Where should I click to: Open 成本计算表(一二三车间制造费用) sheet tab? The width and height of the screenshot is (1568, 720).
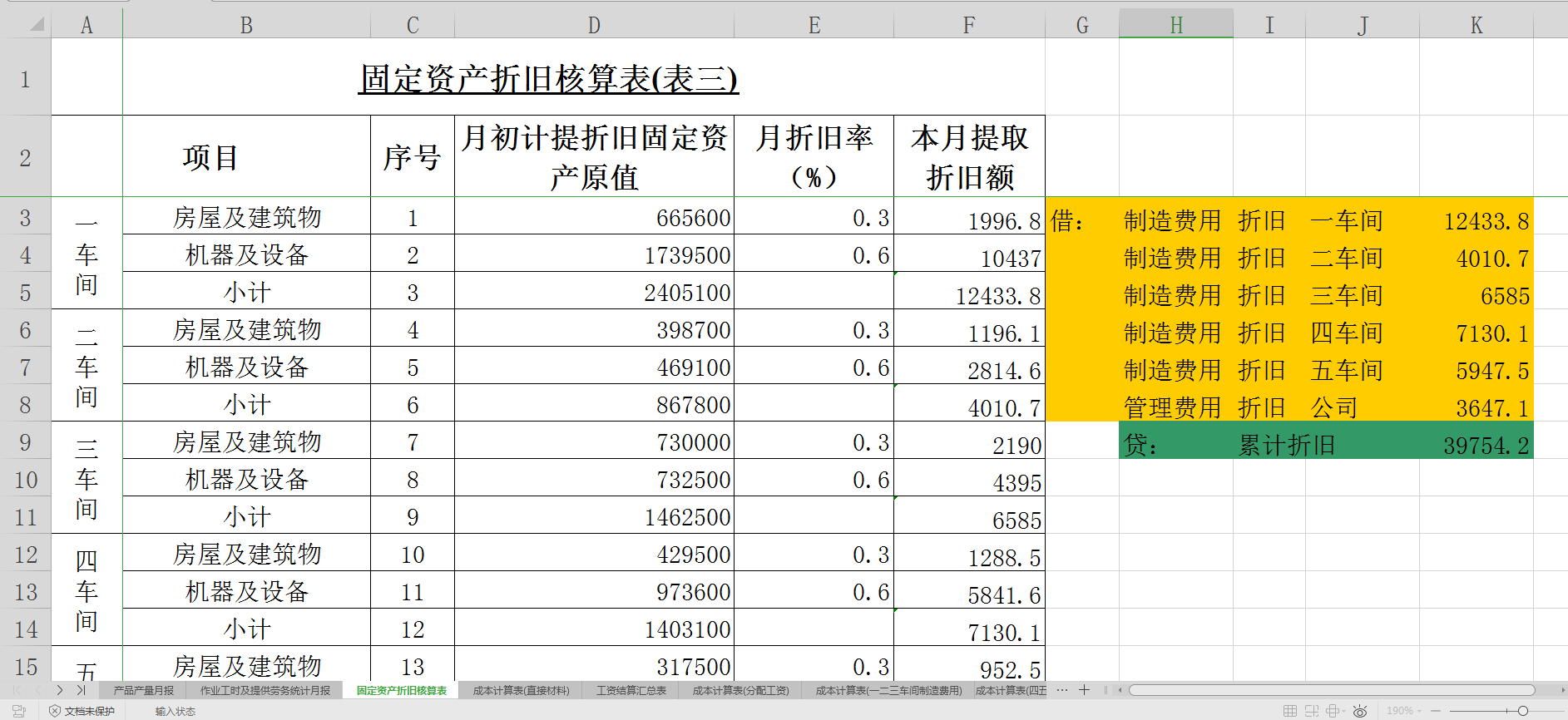889,690
